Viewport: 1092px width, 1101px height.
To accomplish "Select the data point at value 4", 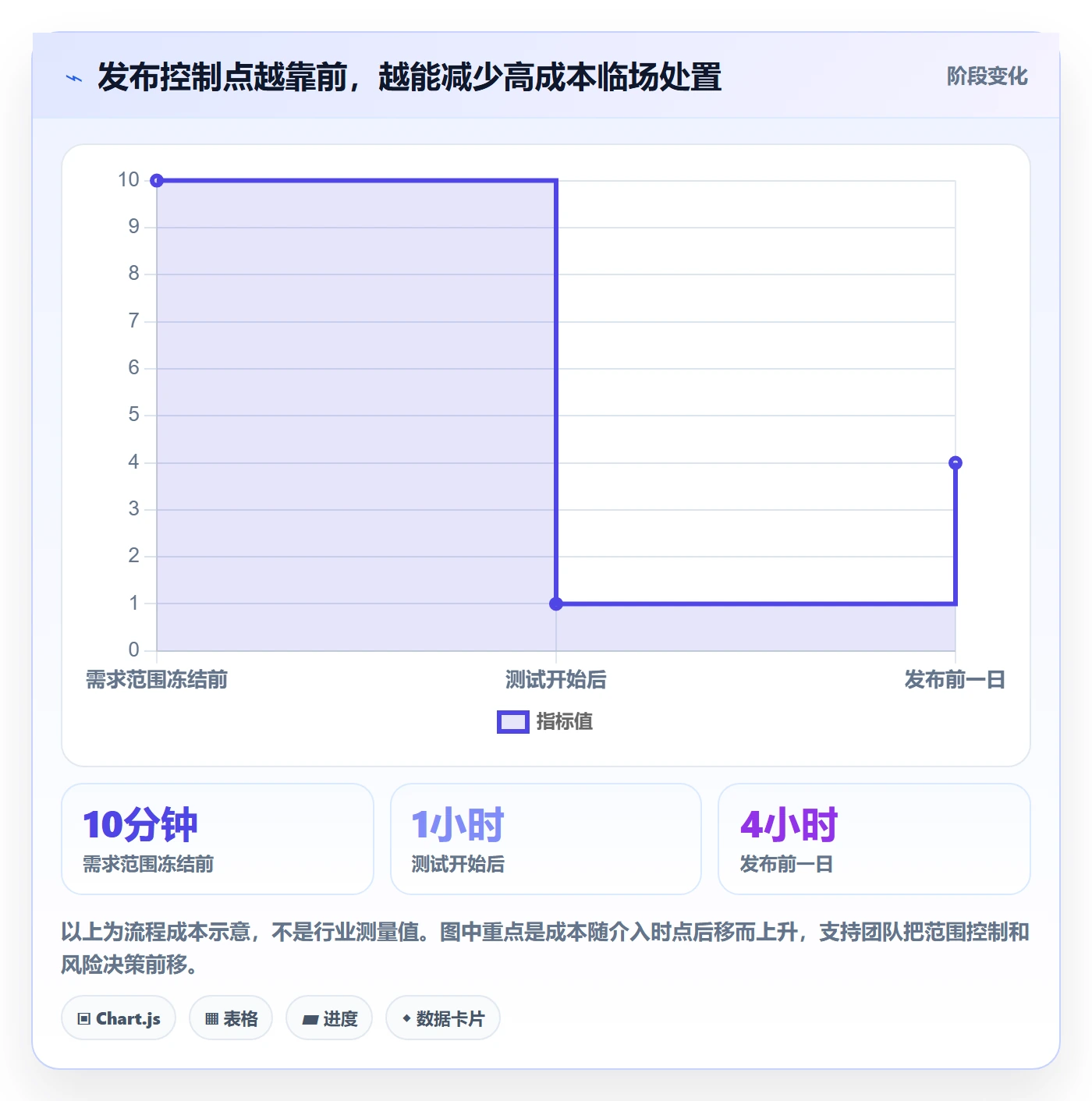I will click(x=955, y=463).
